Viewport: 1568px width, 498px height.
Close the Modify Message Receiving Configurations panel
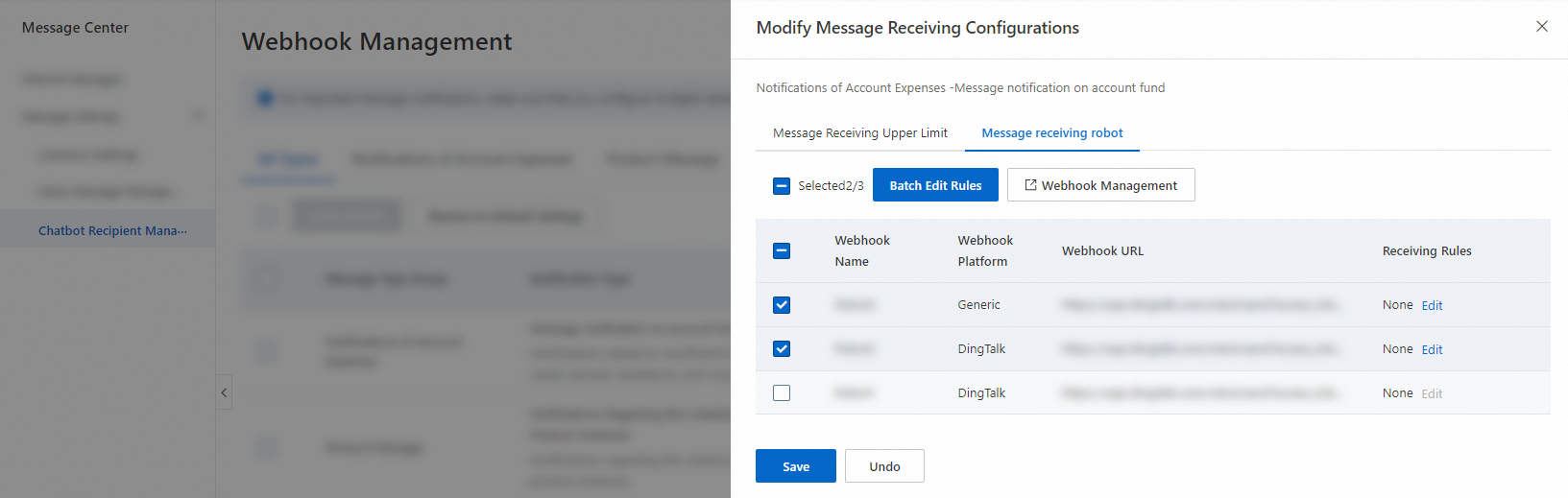click(x=1542, y=27)
